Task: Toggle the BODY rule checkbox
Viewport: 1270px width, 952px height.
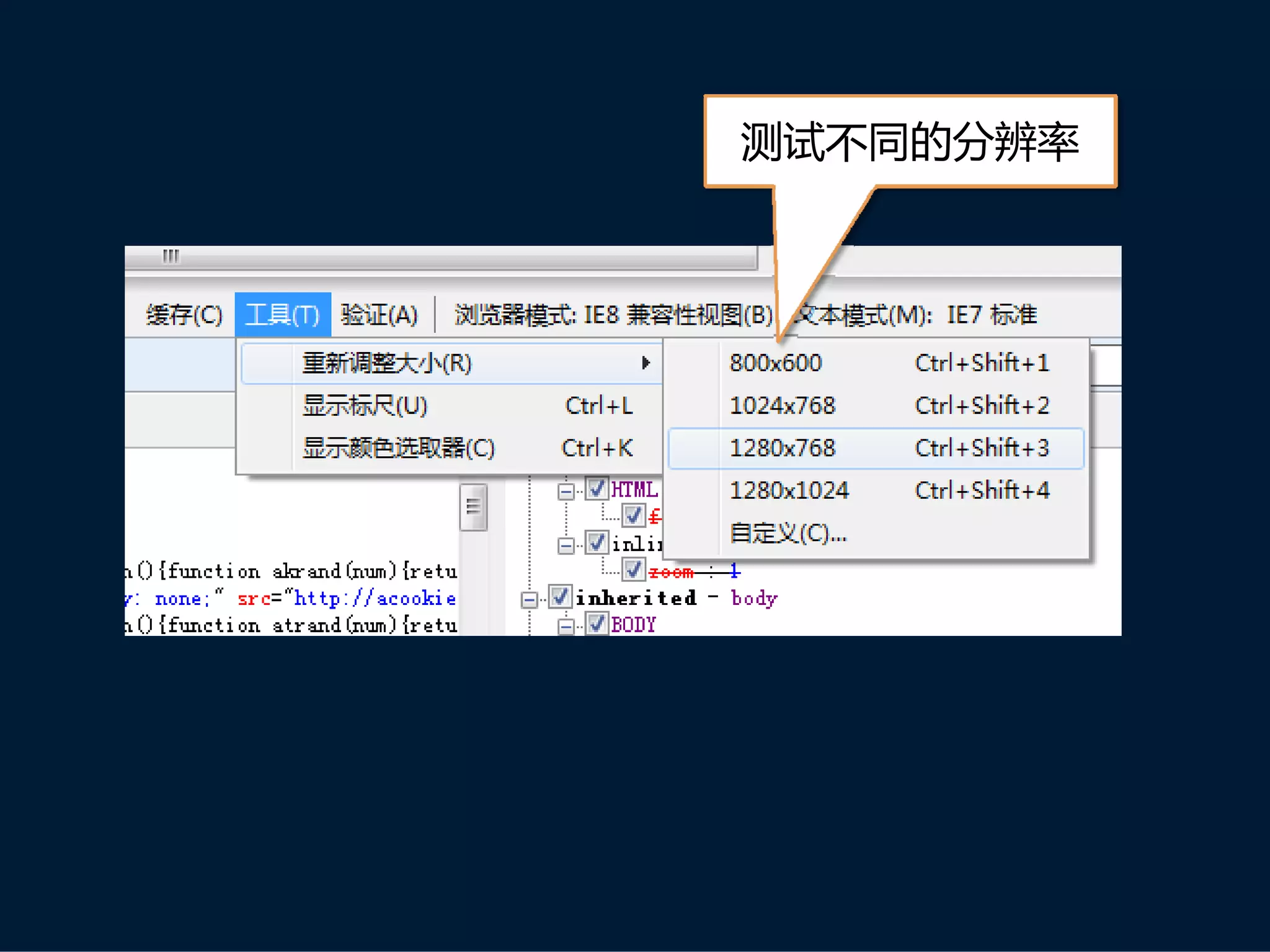Action: pyautogui.click(x=597, y=624)
